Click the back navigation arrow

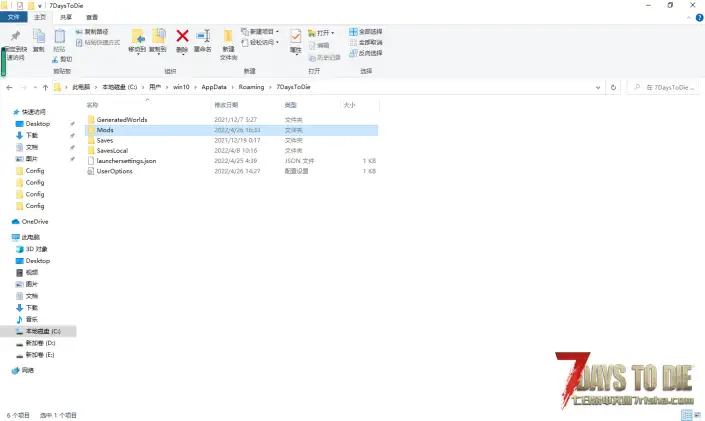click(x=9, y=88)
